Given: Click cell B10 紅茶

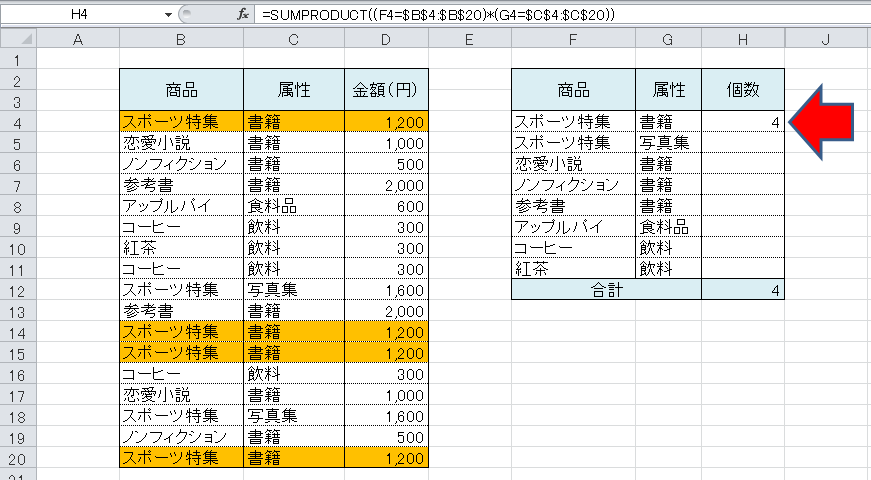Looking at the screenshot, I should 181,248.
